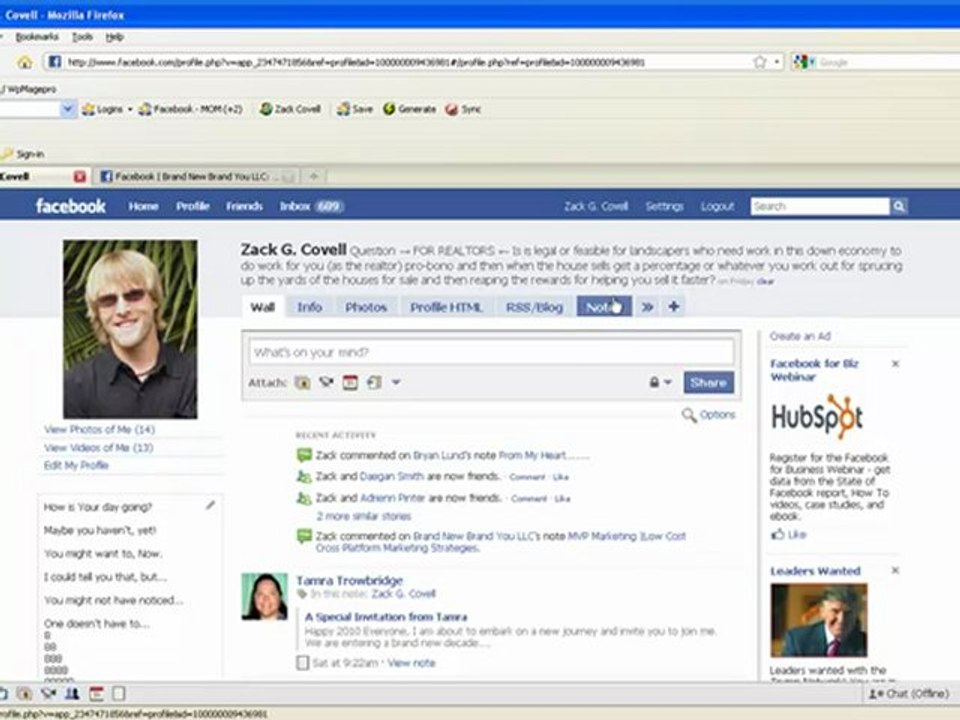Open a new browser tab with plus button
This screenshot has height=720, width=960.
[313, 176]
